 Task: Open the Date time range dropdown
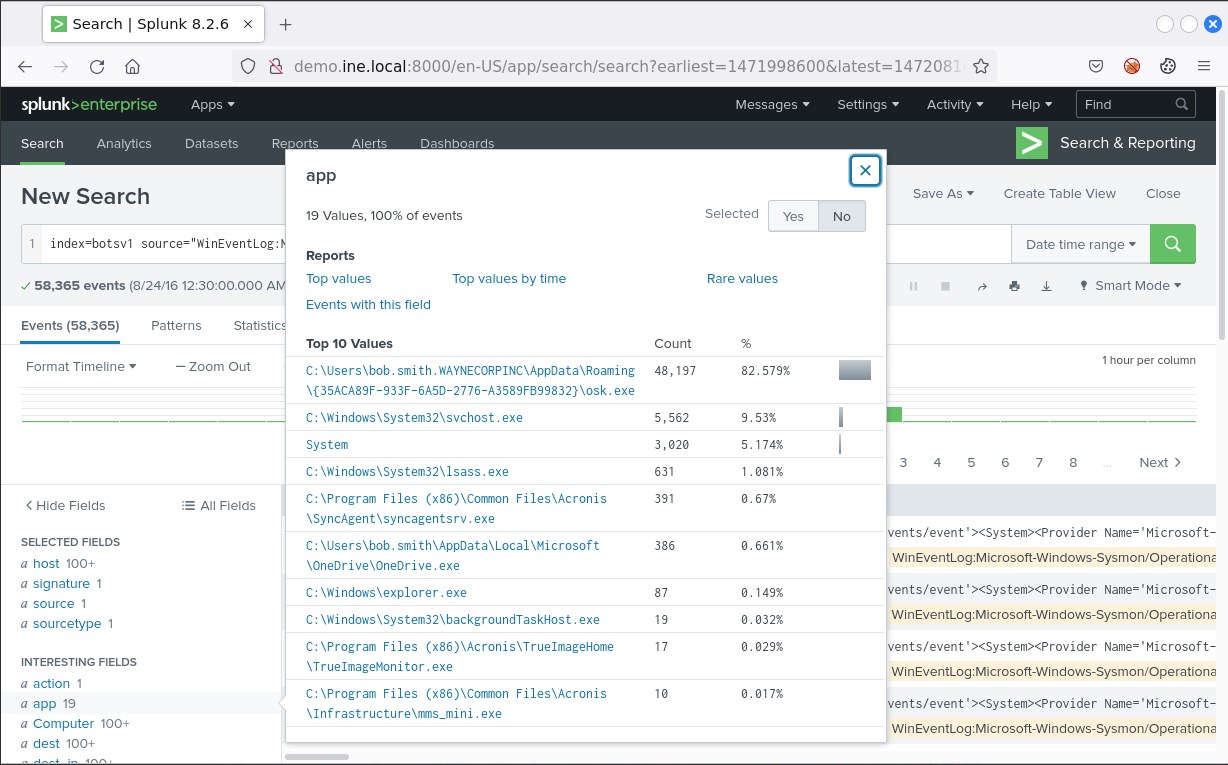[1080, 244]
